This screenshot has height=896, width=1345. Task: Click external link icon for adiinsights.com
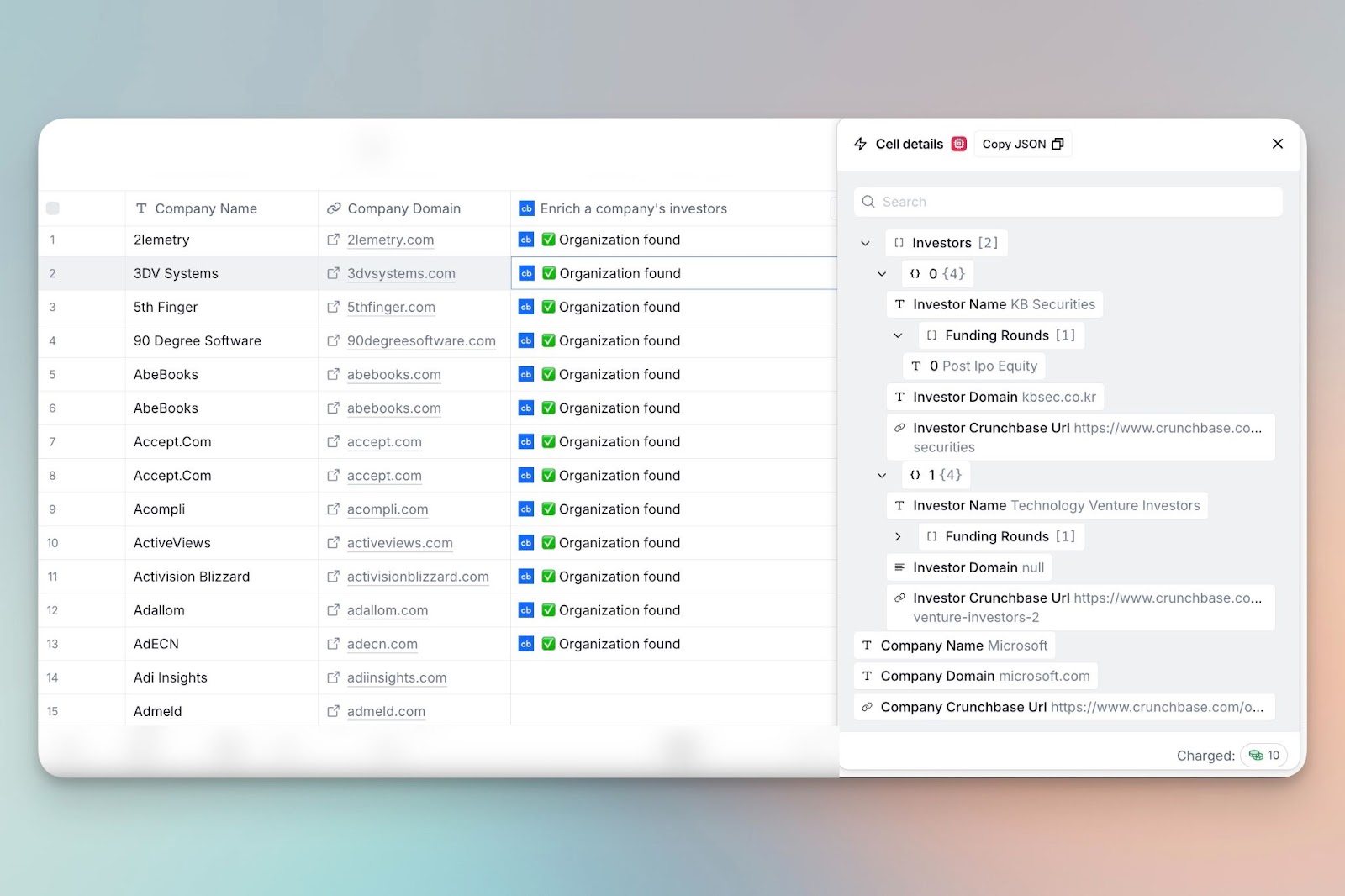pos(333,677)
